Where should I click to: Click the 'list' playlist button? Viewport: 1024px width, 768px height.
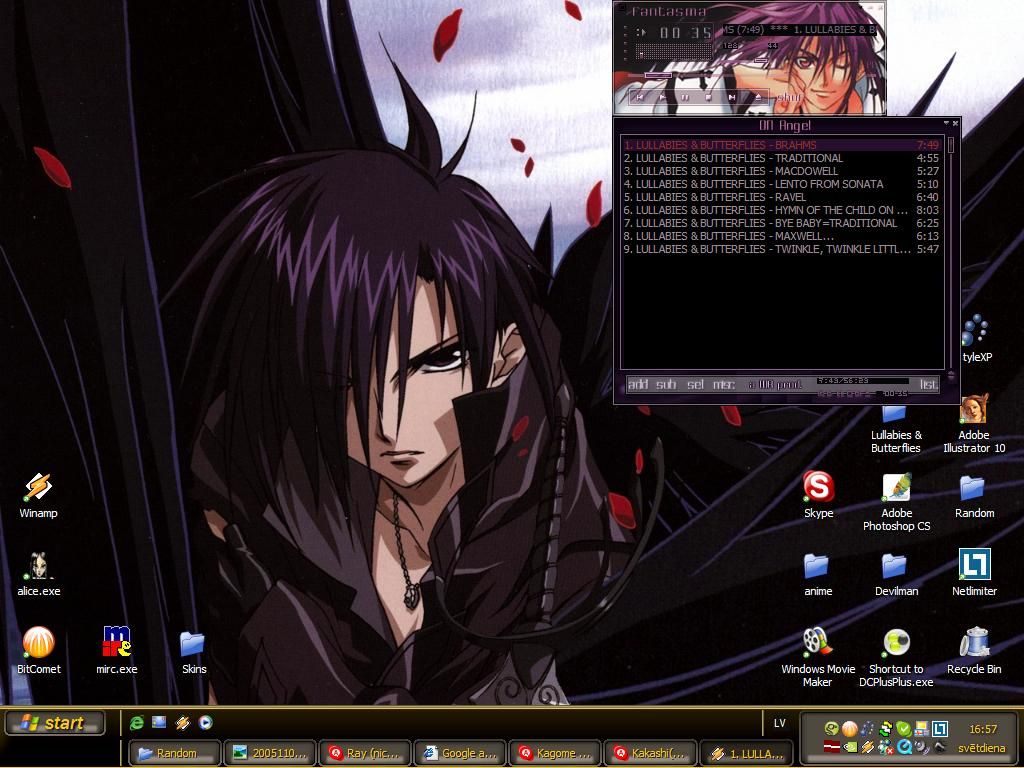[x=929, y=384]
